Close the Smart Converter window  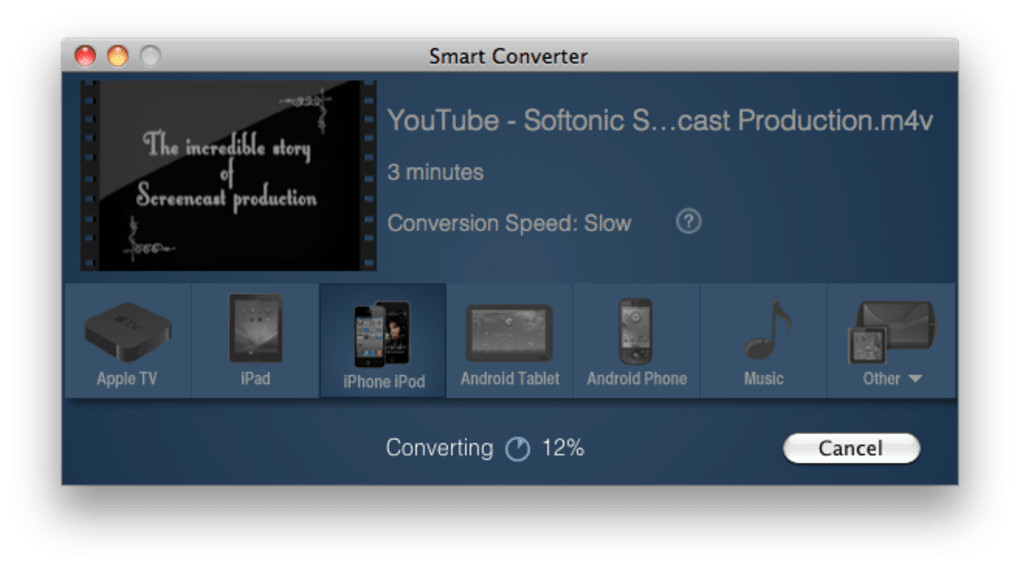pos(85,56)
